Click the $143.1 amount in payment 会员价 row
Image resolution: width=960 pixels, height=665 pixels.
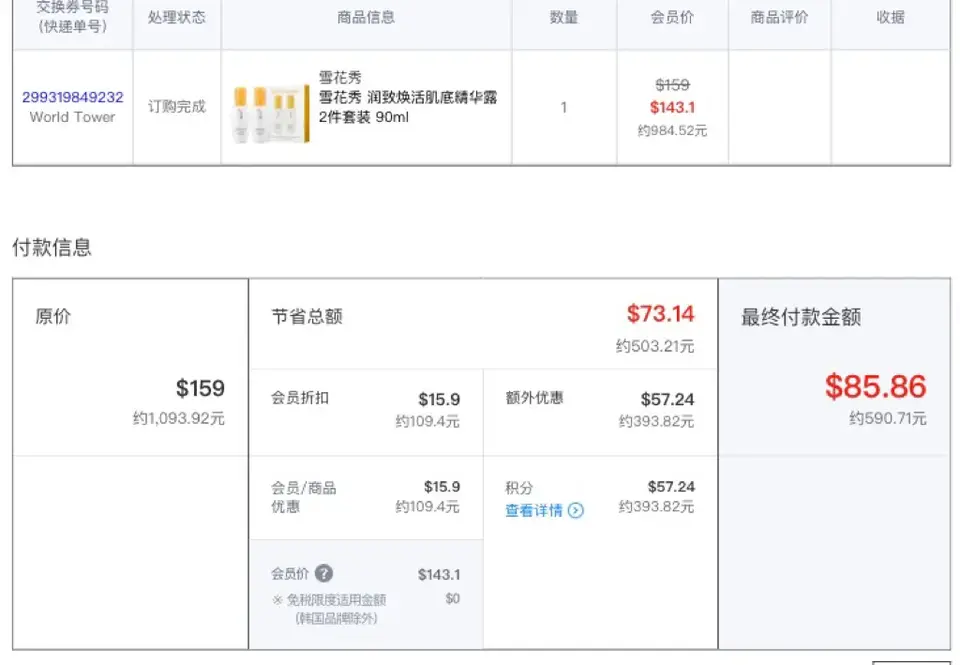pos(439,574)
